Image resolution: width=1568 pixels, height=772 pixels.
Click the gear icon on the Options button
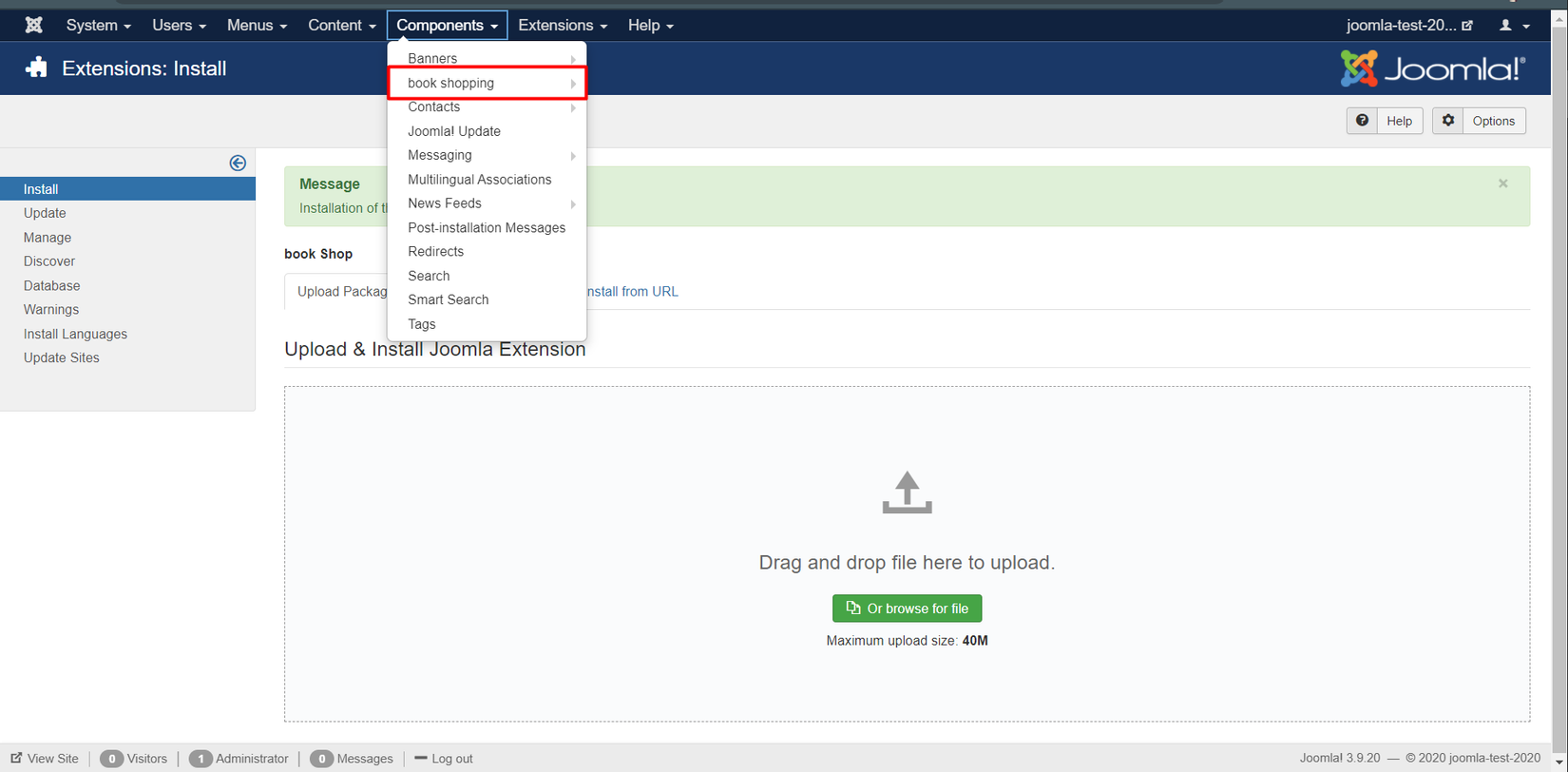click(x=1448, y=121)
